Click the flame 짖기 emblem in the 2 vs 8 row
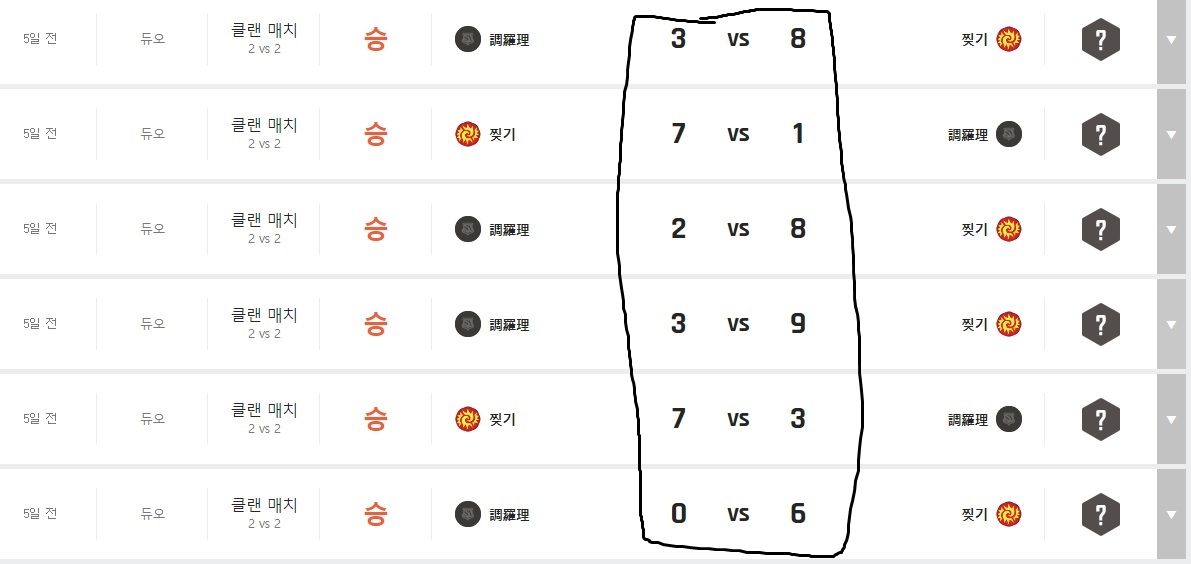The height and width of the screenshot is (564, 1191). (x=1009, y=229)
